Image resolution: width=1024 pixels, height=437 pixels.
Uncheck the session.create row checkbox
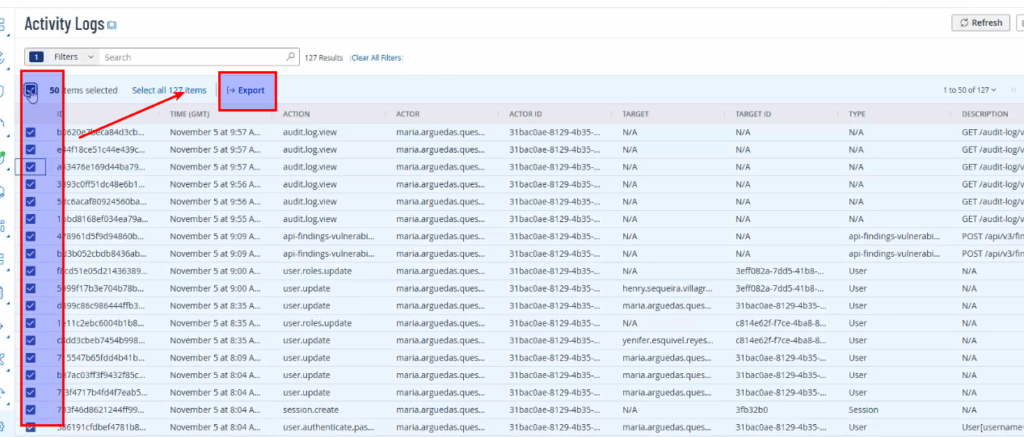[x=31, y=409]
